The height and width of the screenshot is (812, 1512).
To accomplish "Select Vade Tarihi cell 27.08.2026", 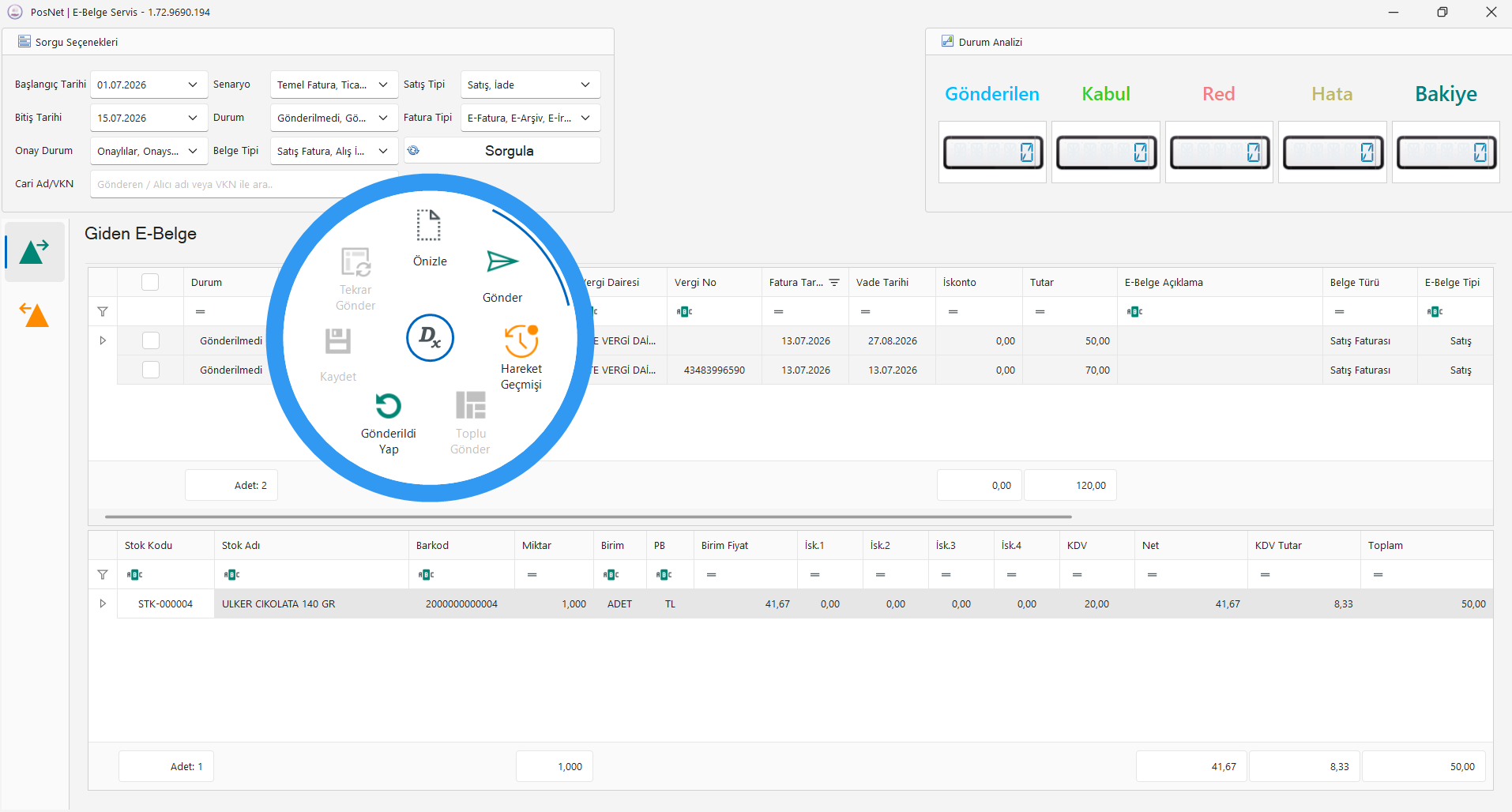I will 893,340.
